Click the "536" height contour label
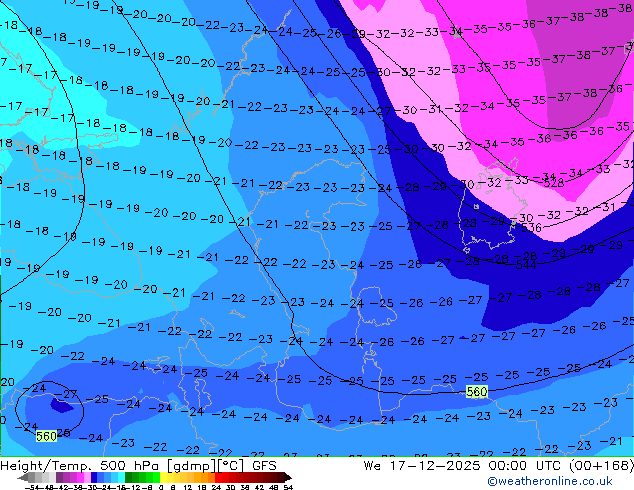Viewport: 634px width, 490px height. (x=531, y=228)
